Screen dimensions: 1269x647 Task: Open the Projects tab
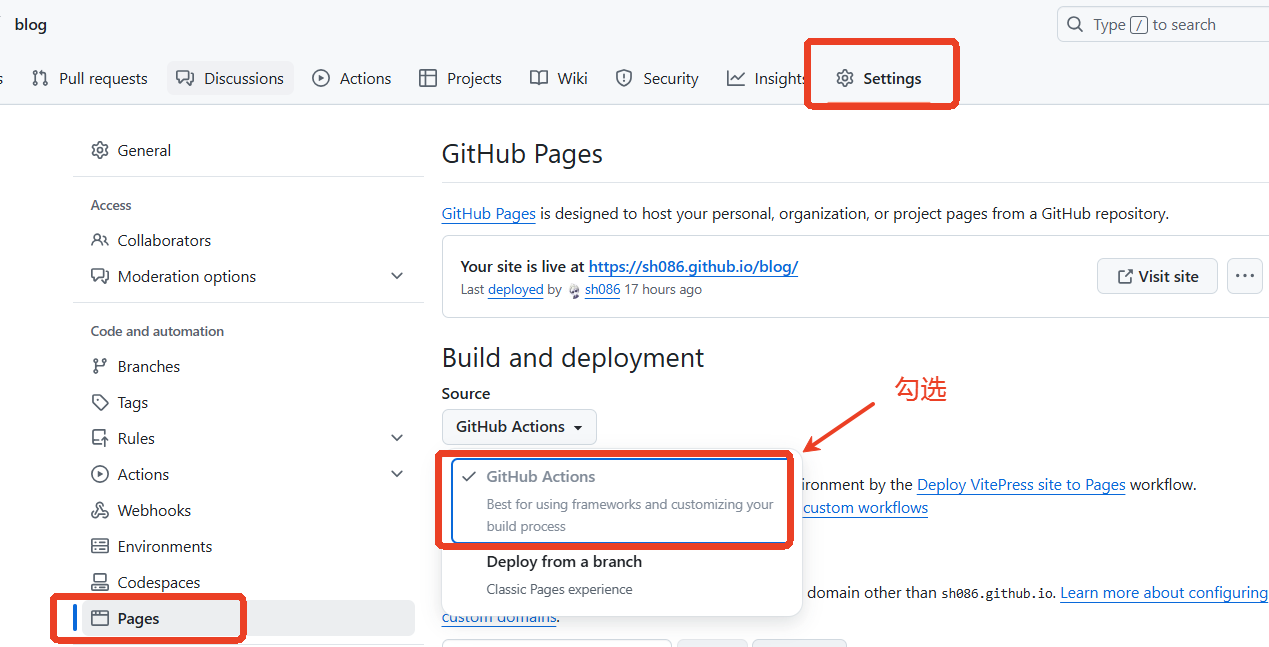pos(460,78)
